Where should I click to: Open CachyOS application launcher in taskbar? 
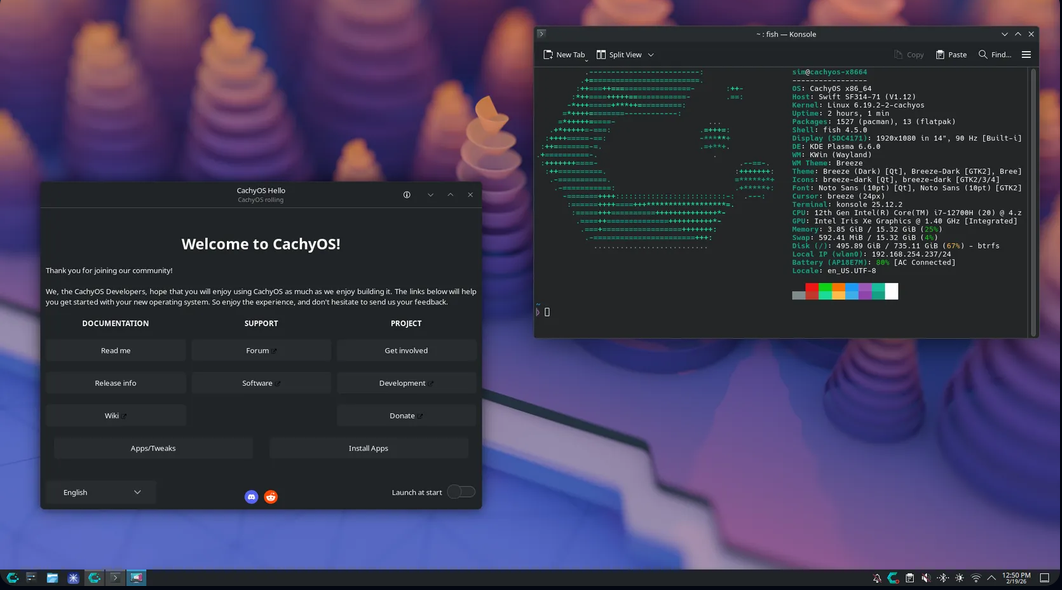click(x=12, y=578)
